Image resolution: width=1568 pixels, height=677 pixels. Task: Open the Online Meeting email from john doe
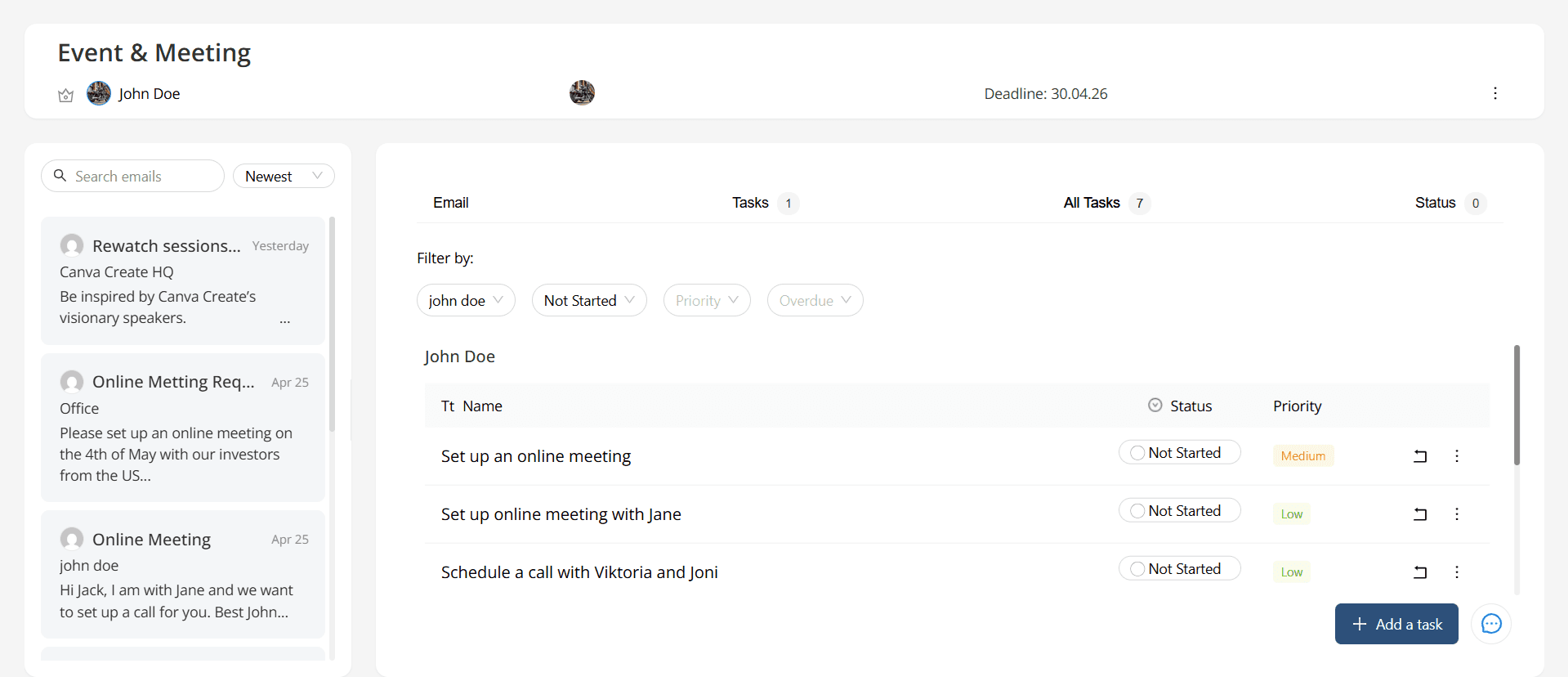tap(183, 575)
